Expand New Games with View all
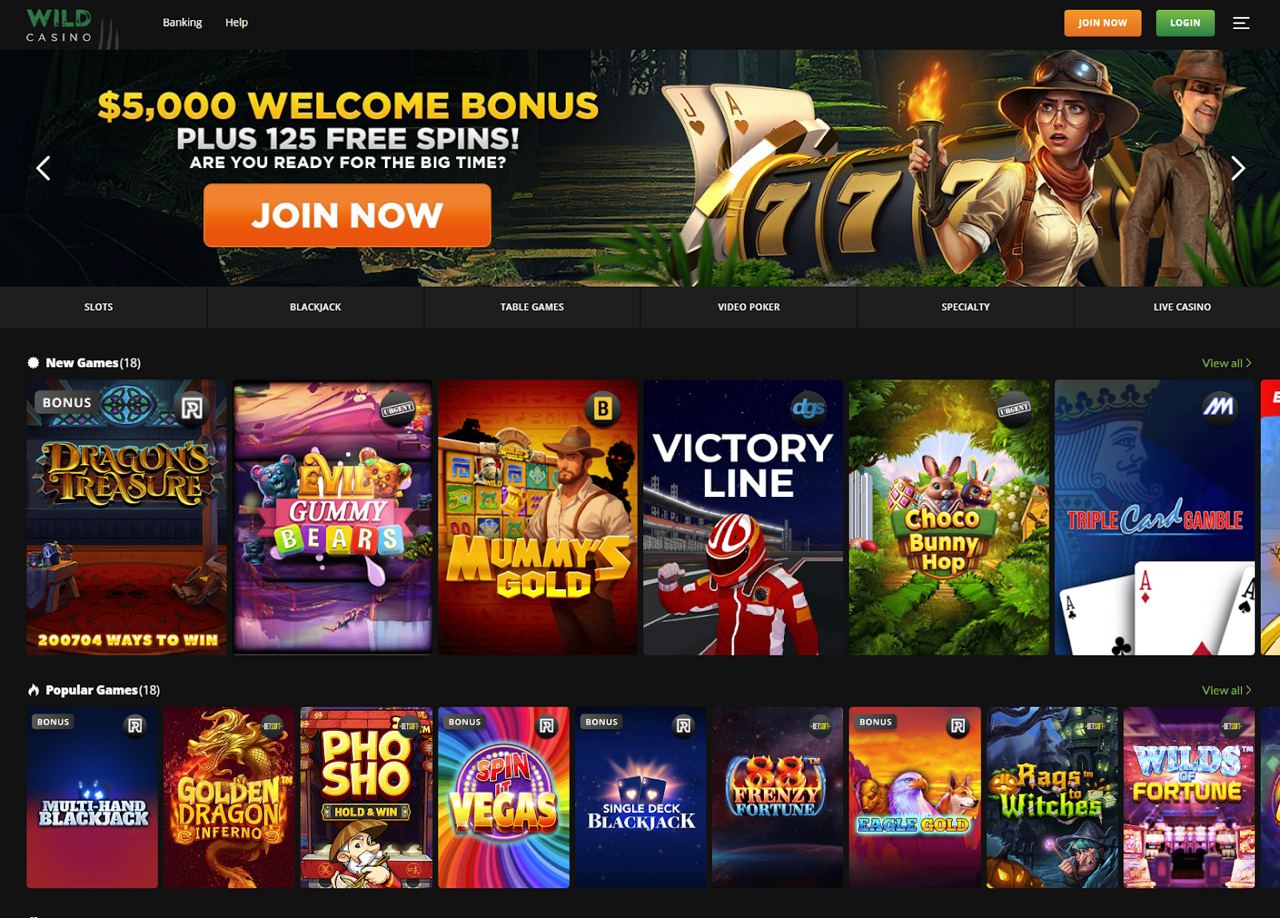The image size is (1280, 918). (x=1226, y=363)
